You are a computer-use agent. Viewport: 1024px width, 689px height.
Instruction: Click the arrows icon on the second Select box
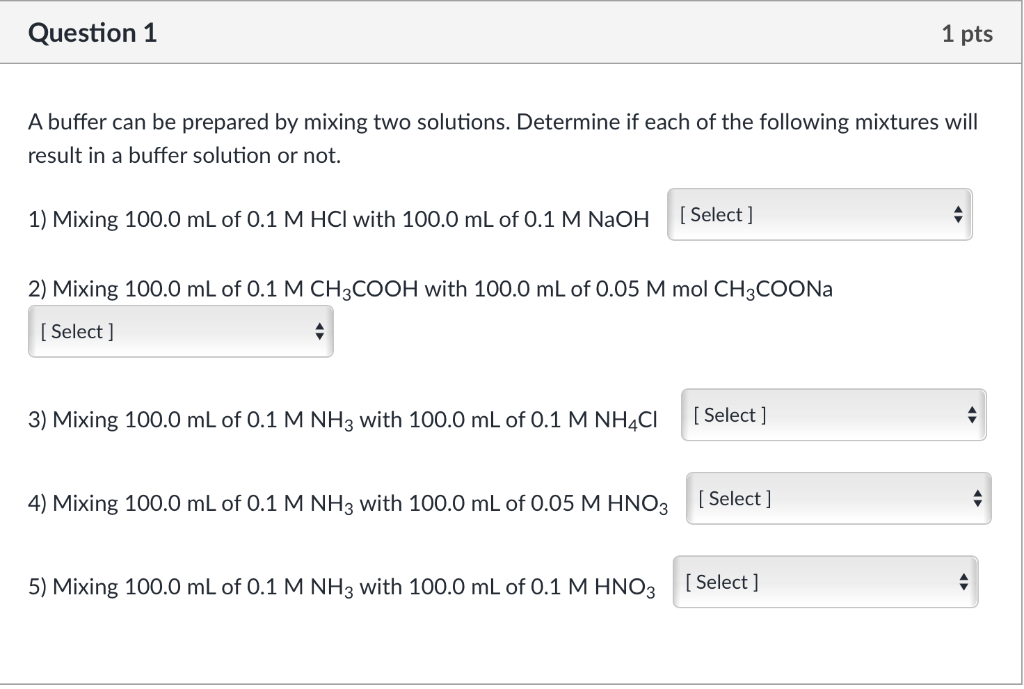click(319, 331)
